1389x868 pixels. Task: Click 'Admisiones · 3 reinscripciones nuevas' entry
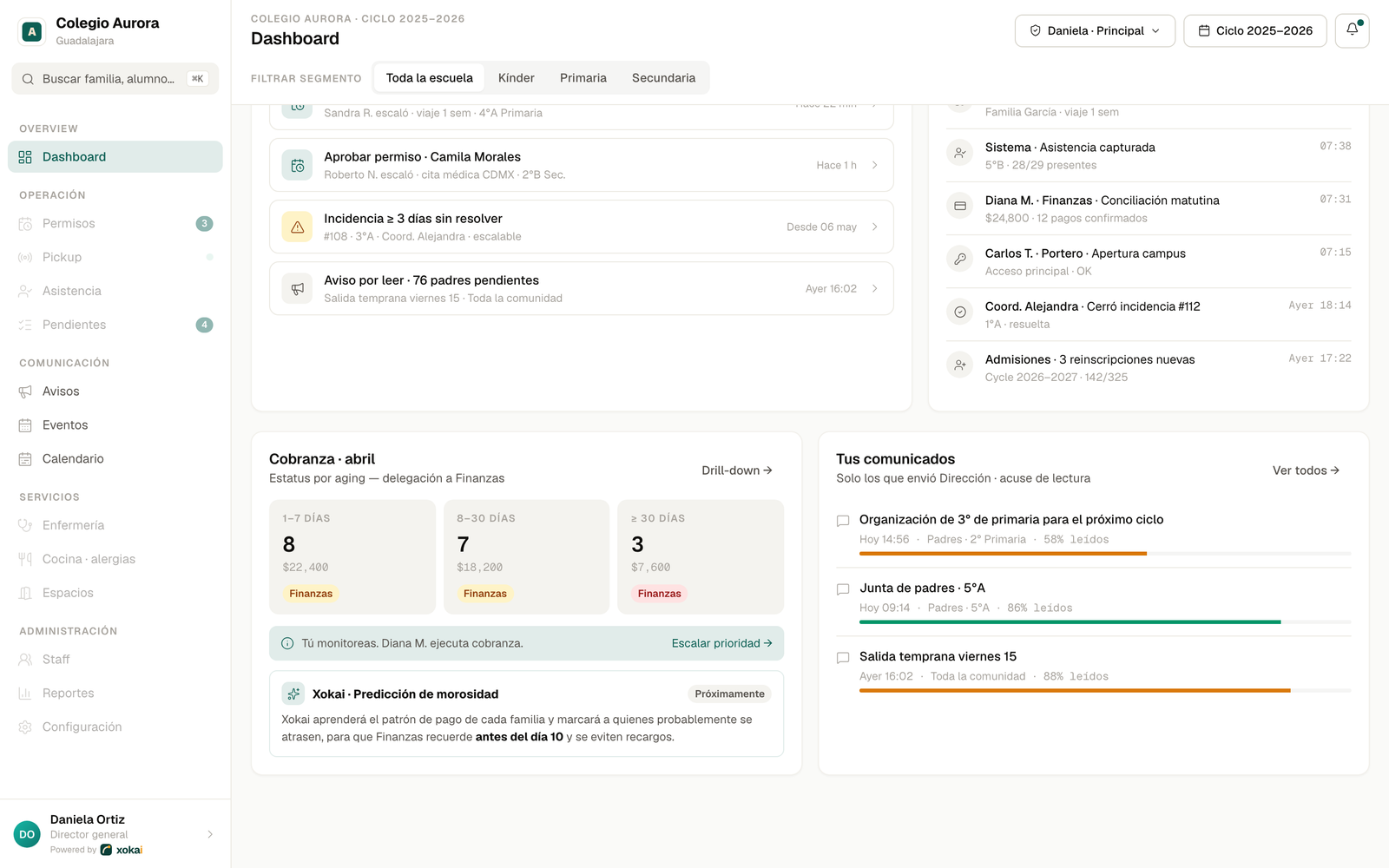point(1149,368)
